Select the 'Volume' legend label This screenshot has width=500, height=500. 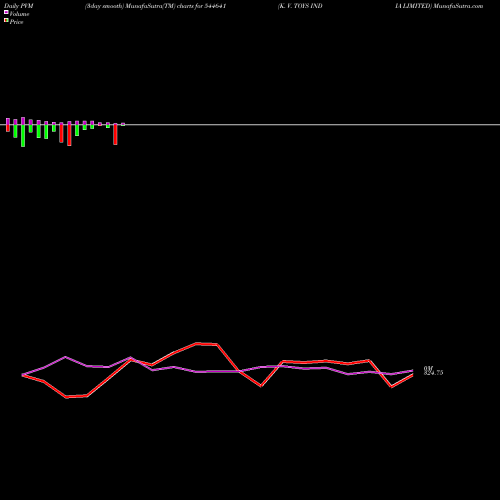(19, 14)
